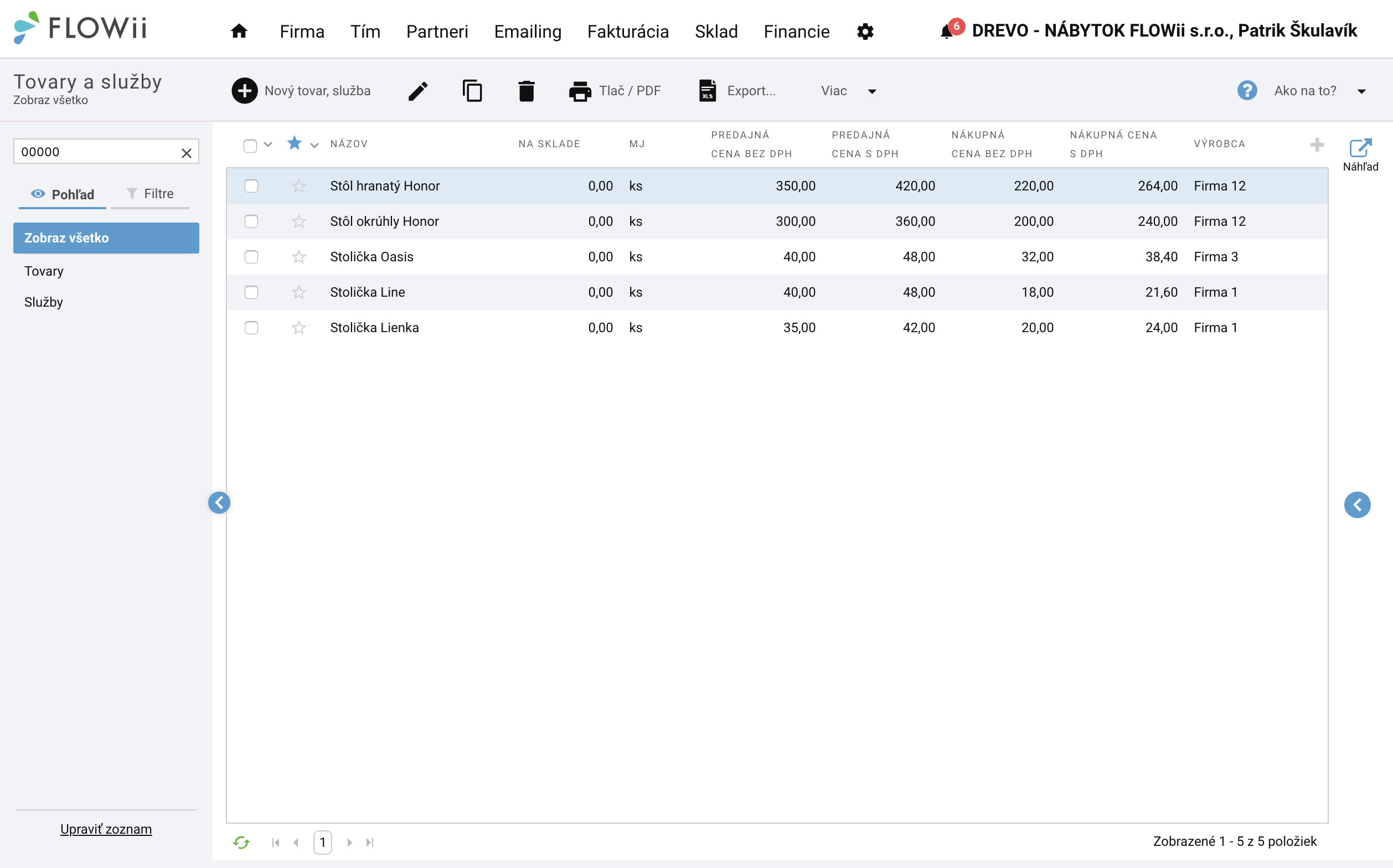Click the printer icon
This screenshot has height=868, width=1393.
(x=580, y=91)
